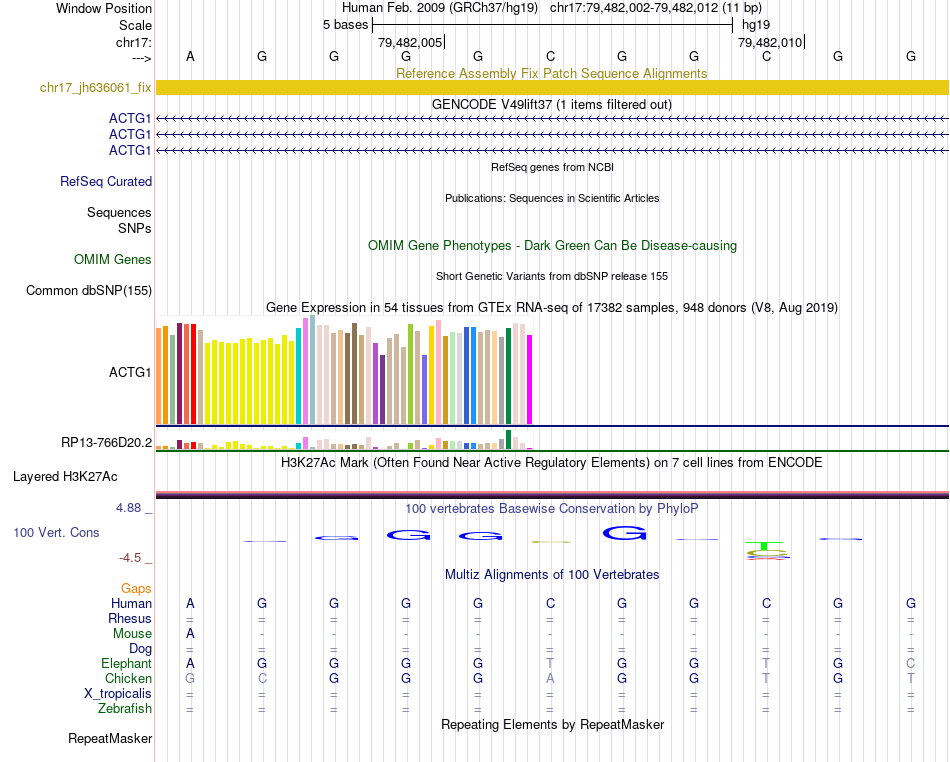This screenshot has height=762, width=950.
Task: Select the yellow fix patch alignment bar
Action: click(x=552, y=88)
